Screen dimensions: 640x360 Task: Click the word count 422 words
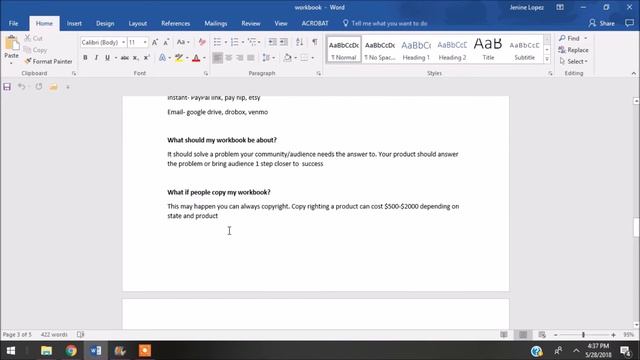54,335
